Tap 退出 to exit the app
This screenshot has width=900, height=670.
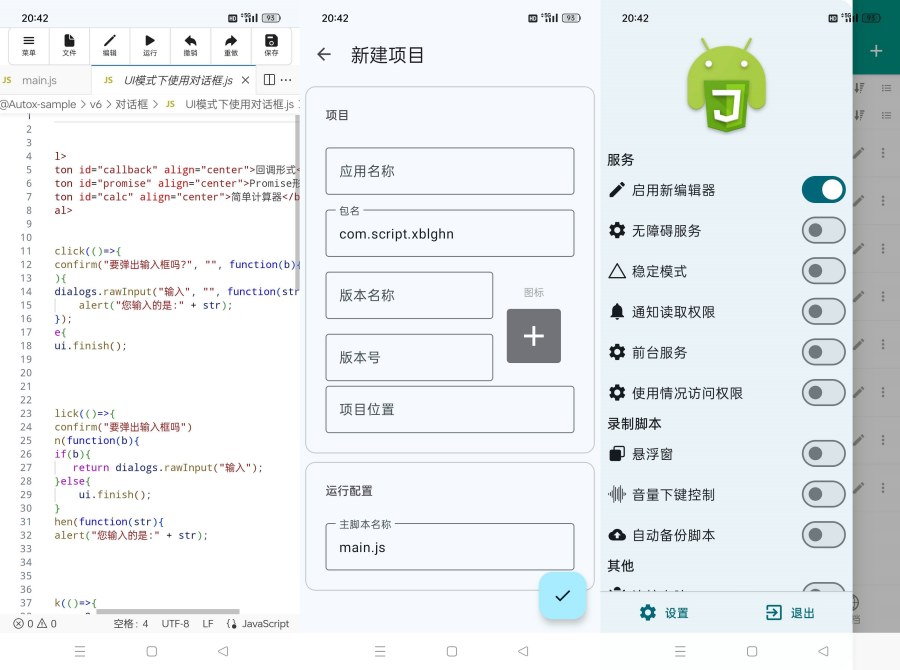(790, 613)
